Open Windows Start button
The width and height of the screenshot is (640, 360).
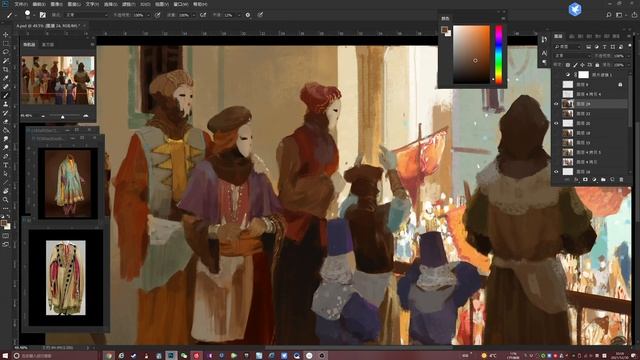pyautogui.click(x=5, y=356)
